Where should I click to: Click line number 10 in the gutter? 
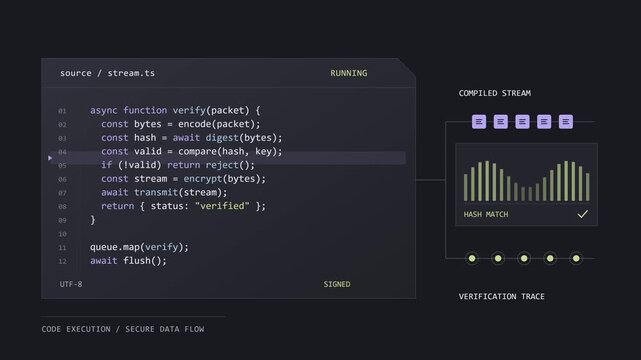tap(62, 234)
